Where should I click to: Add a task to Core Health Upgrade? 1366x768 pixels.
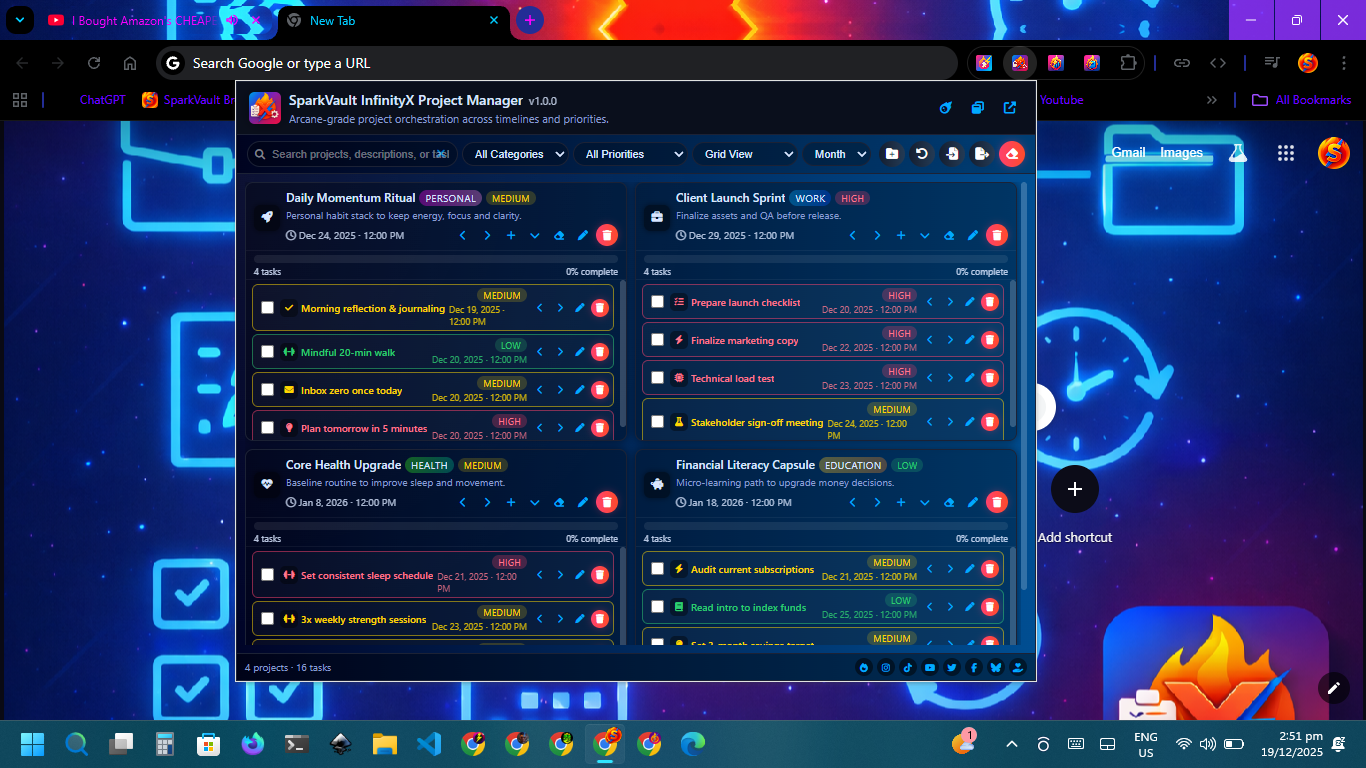[x=511, y=503]
